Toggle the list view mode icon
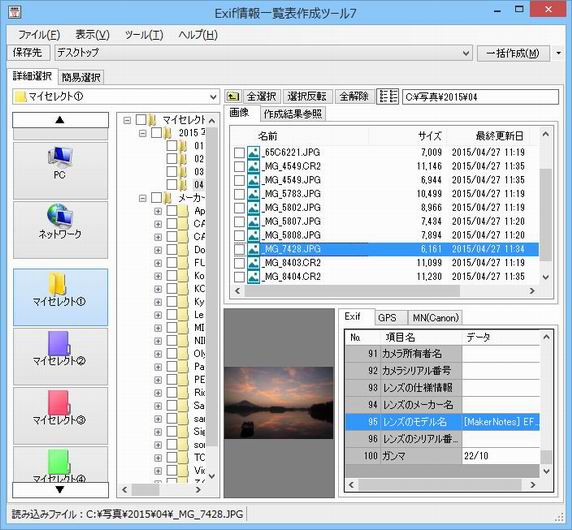This screenshot has width=572, height=530. click(388, 97)
